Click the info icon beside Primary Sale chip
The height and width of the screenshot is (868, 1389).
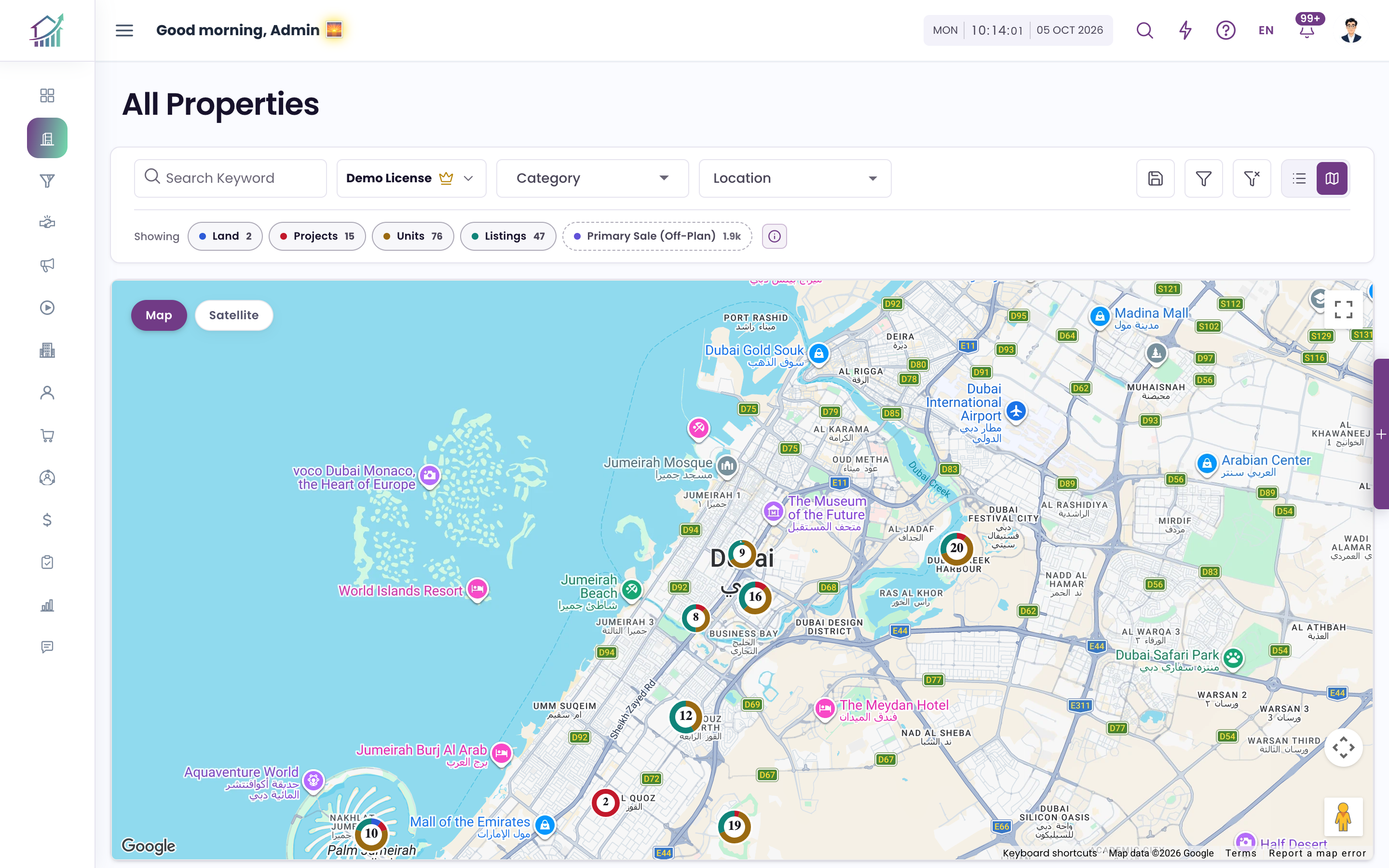[774, 236]
